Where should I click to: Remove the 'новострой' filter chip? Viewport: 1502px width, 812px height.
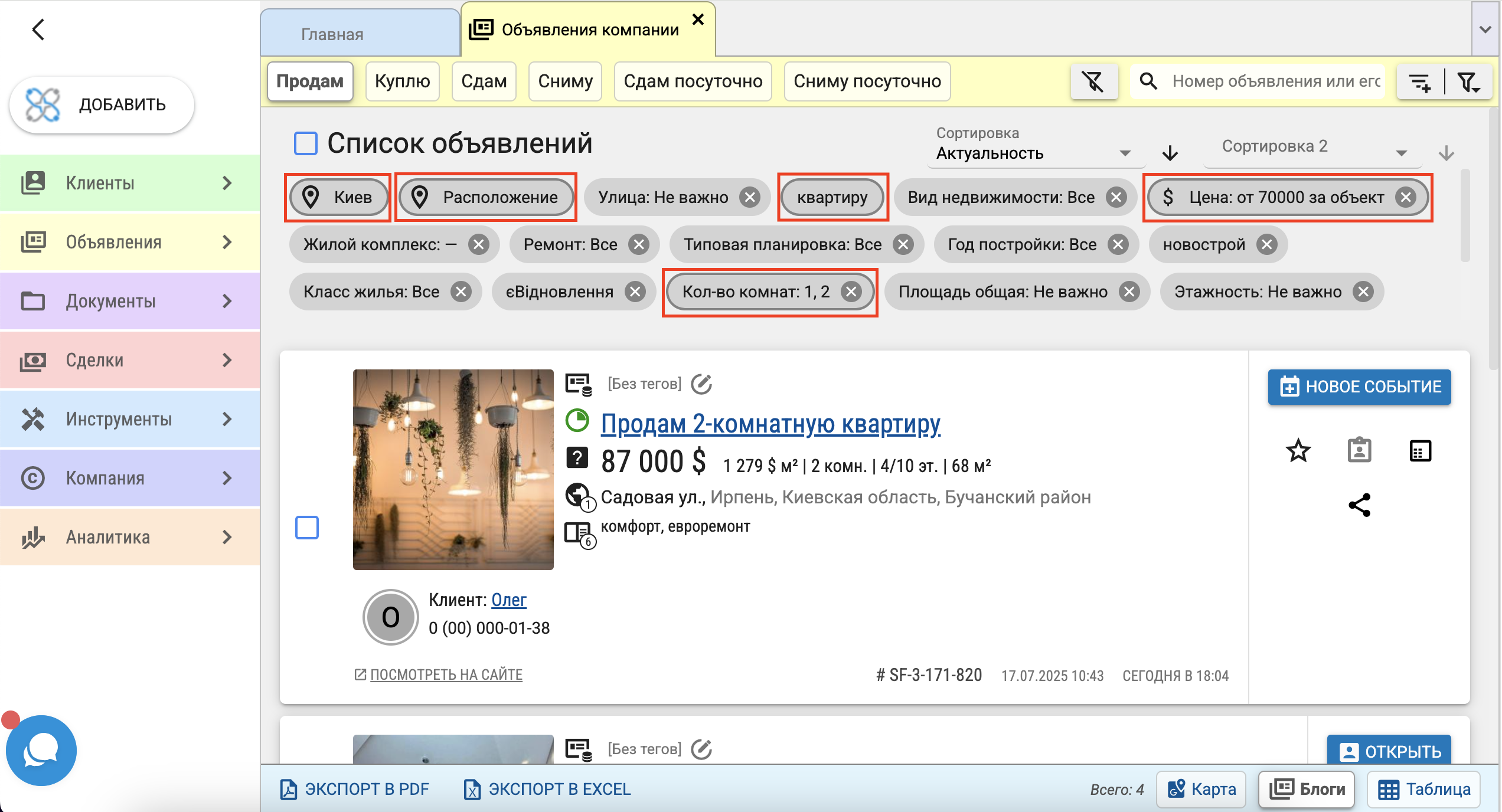(1266, 244)
